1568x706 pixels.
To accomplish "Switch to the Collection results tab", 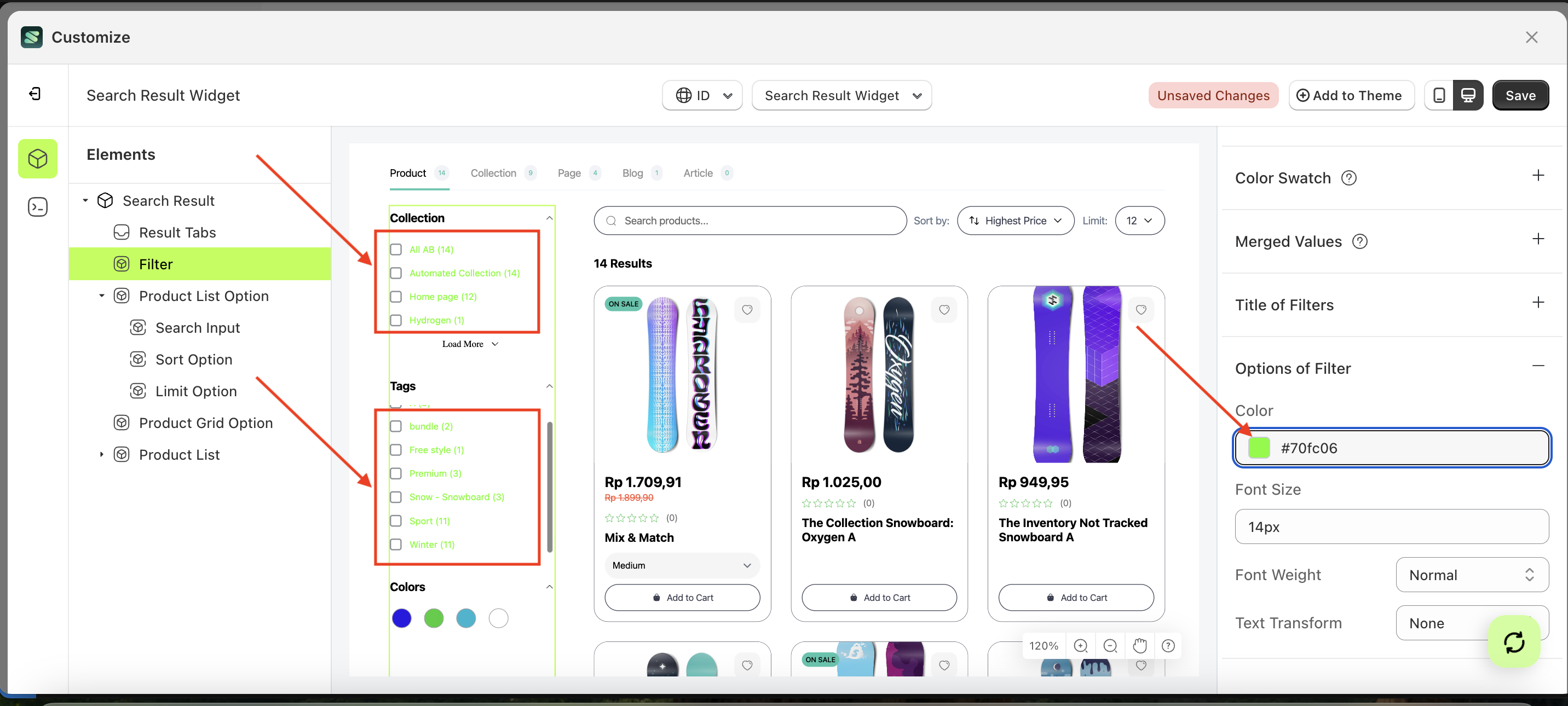I will 493,173.
